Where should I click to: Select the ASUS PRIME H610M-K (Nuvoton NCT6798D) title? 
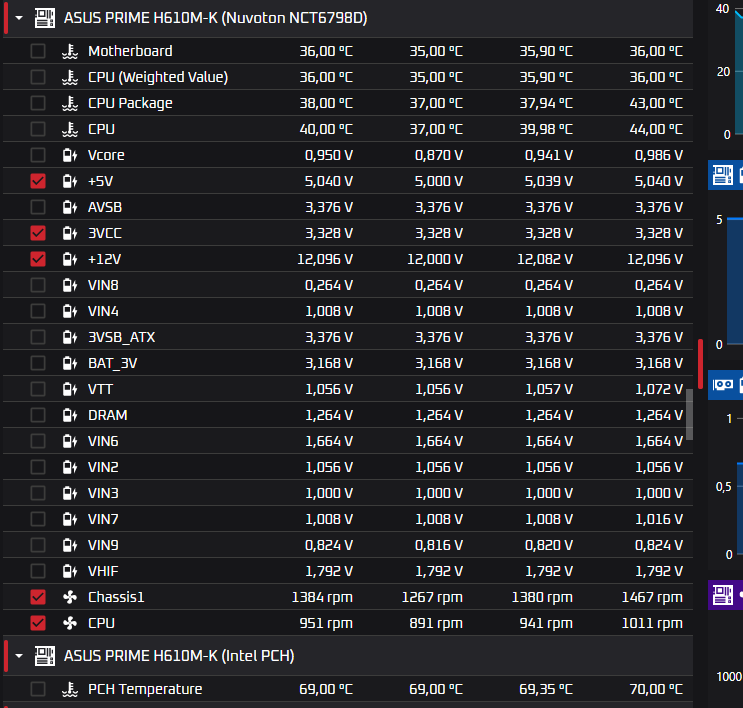[216, 18]
